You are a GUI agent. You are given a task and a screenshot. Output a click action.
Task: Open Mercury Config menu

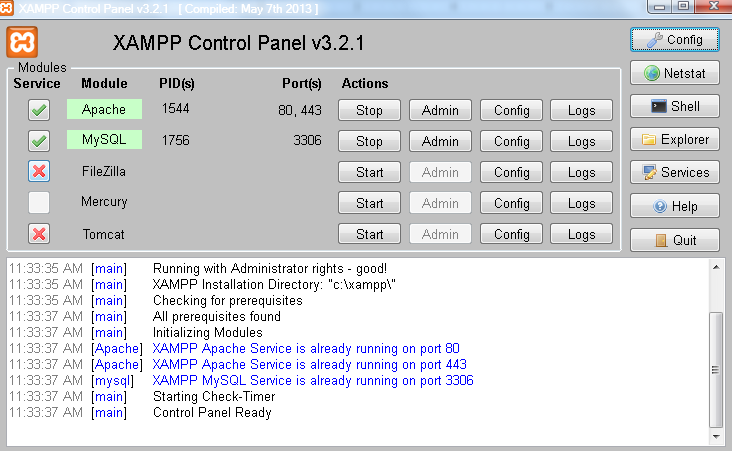pyautogui.click(x=512, y=203)
